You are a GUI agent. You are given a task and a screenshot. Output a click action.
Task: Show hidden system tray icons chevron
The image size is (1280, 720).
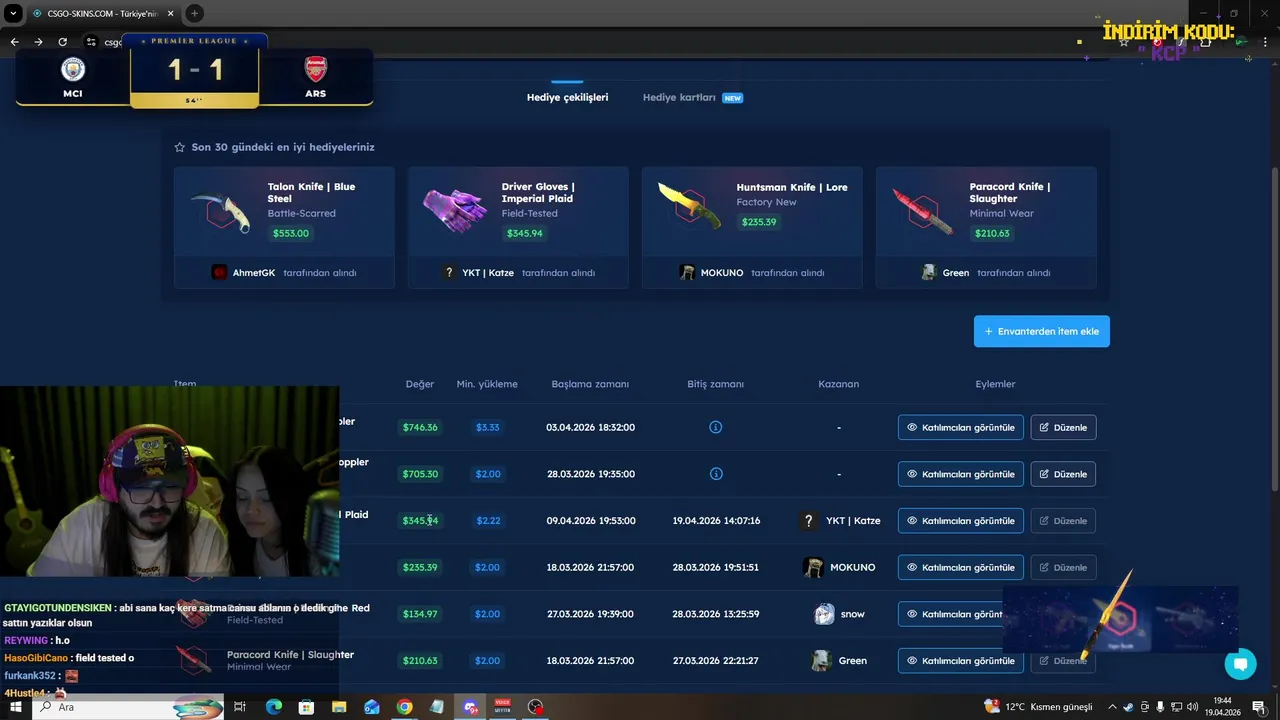(x=1112, y=707)
